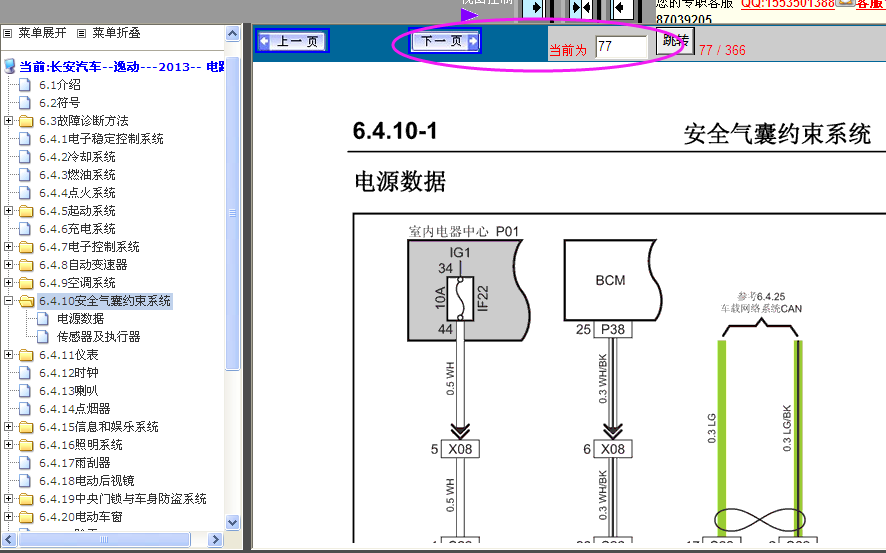The width and height of the screenshot is (886, 553).
Task: Expand the 6.4.19中央门锁与车身防盗系统 node
Action: (8, 498)
